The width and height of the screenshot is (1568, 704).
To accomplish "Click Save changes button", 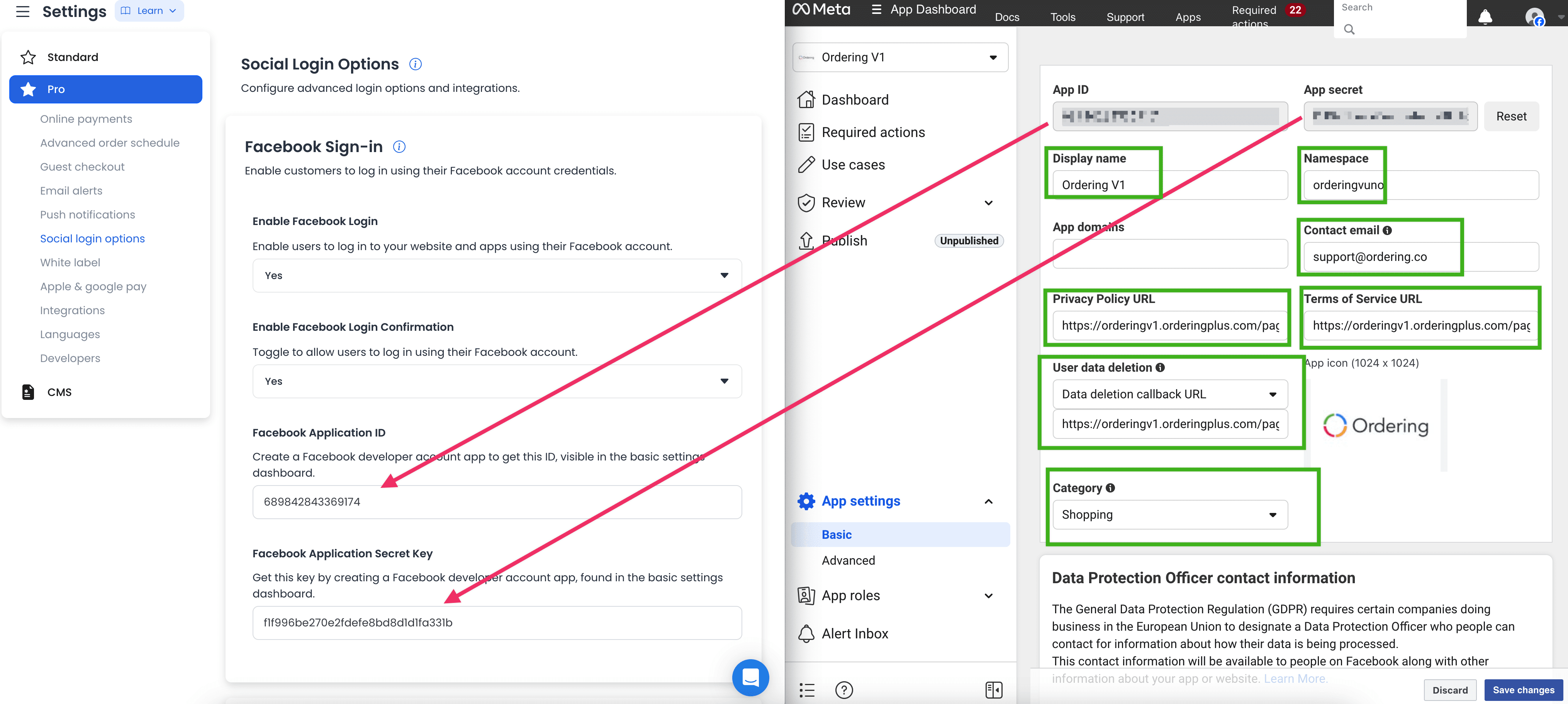I will (1523, 690).
